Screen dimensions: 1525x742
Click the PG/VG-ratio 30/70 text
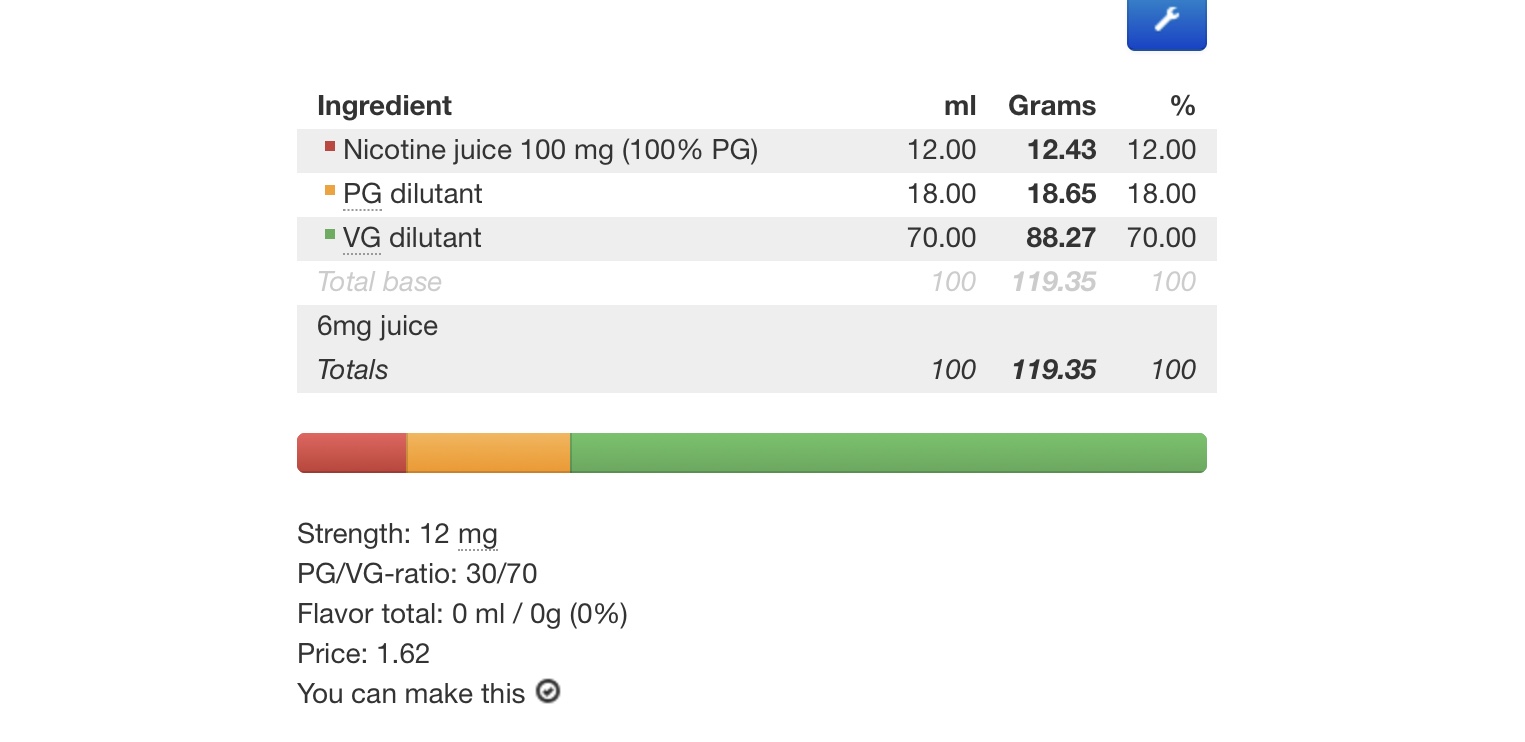pyautogui.click(x=418, y=574)
